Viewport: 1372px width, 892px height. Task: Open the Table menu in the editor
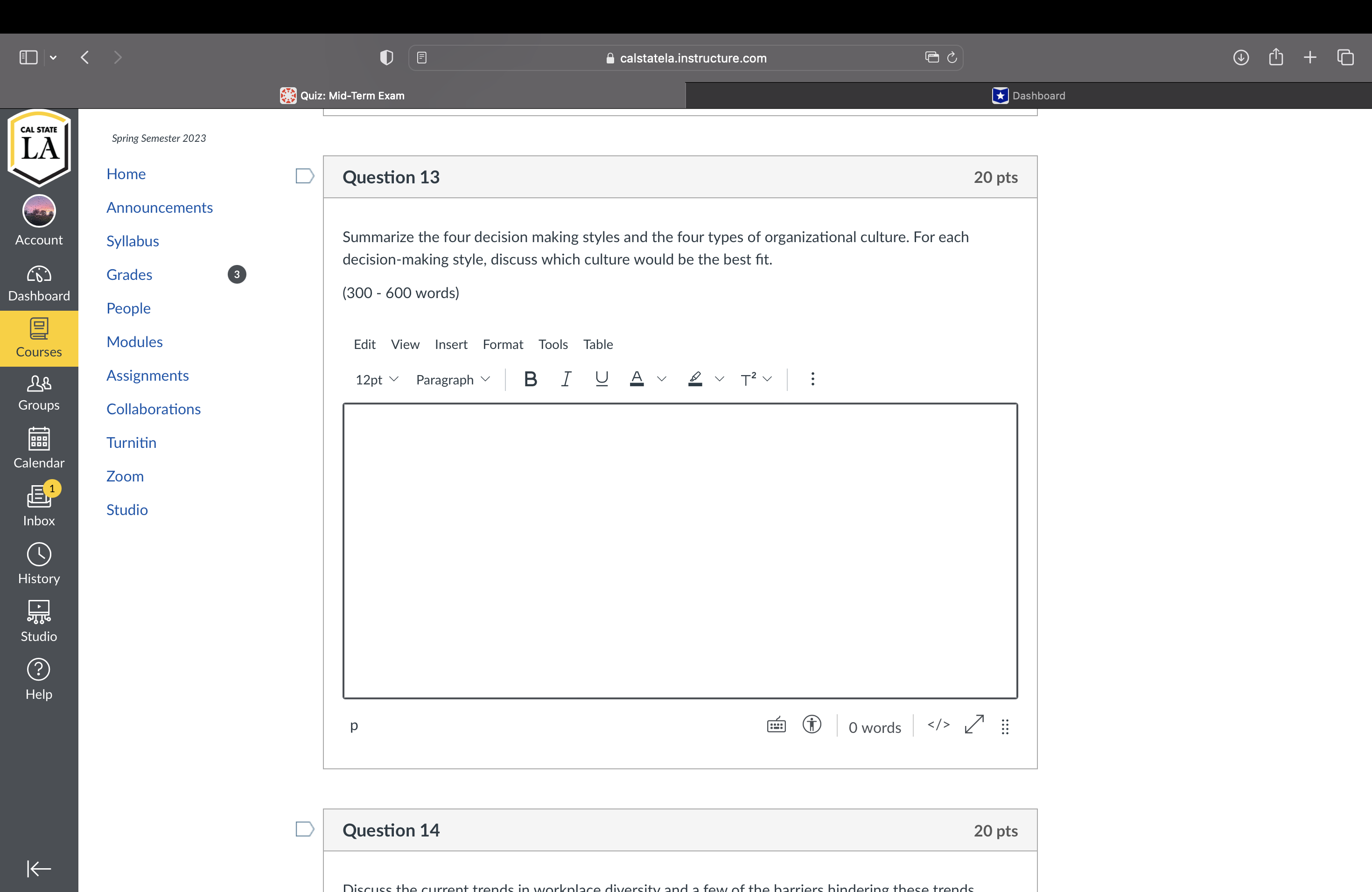[x=597, y=344]
